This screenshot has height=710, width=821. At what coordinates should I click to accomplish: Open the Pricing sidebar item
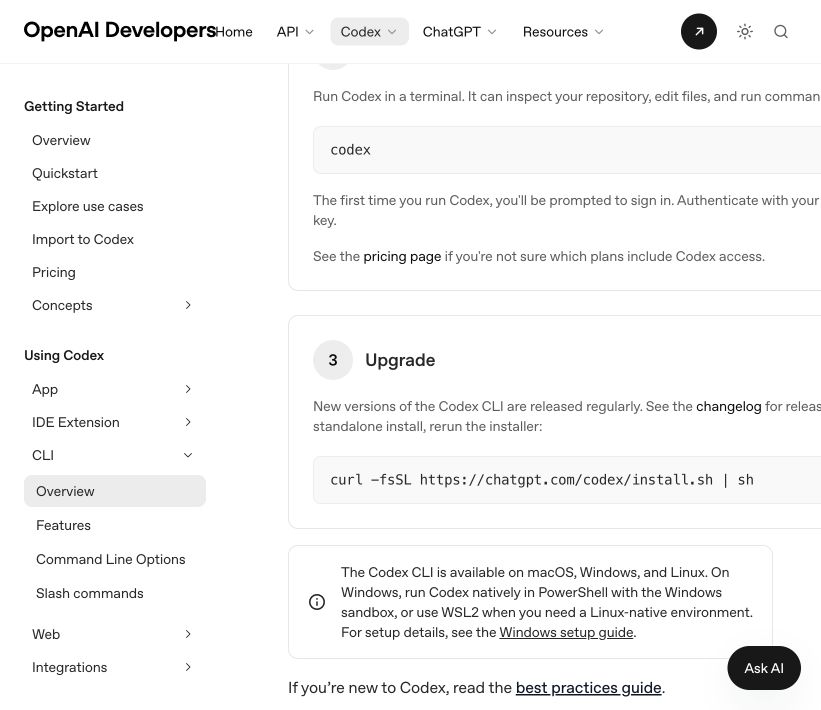(54, 272)
